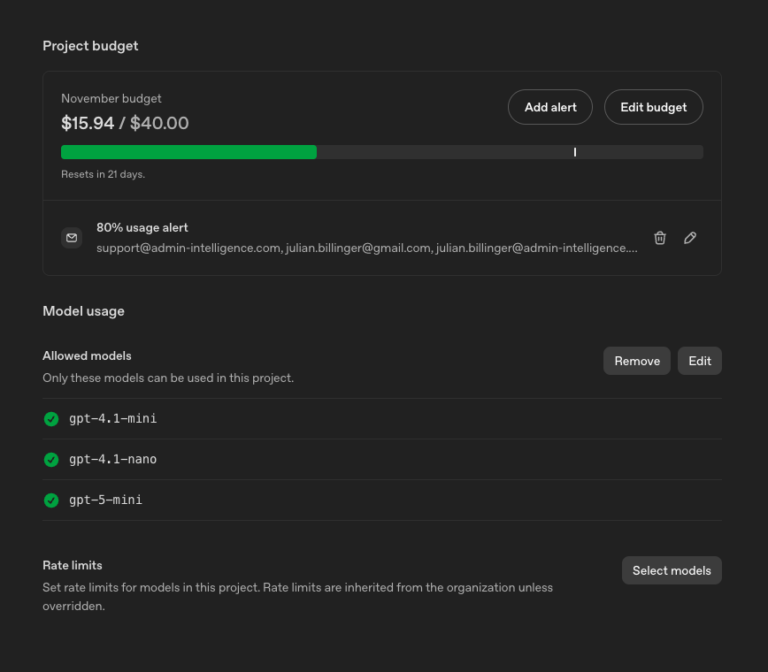Click the white alert threshold marker on budget bar

[x=574, y=152]
